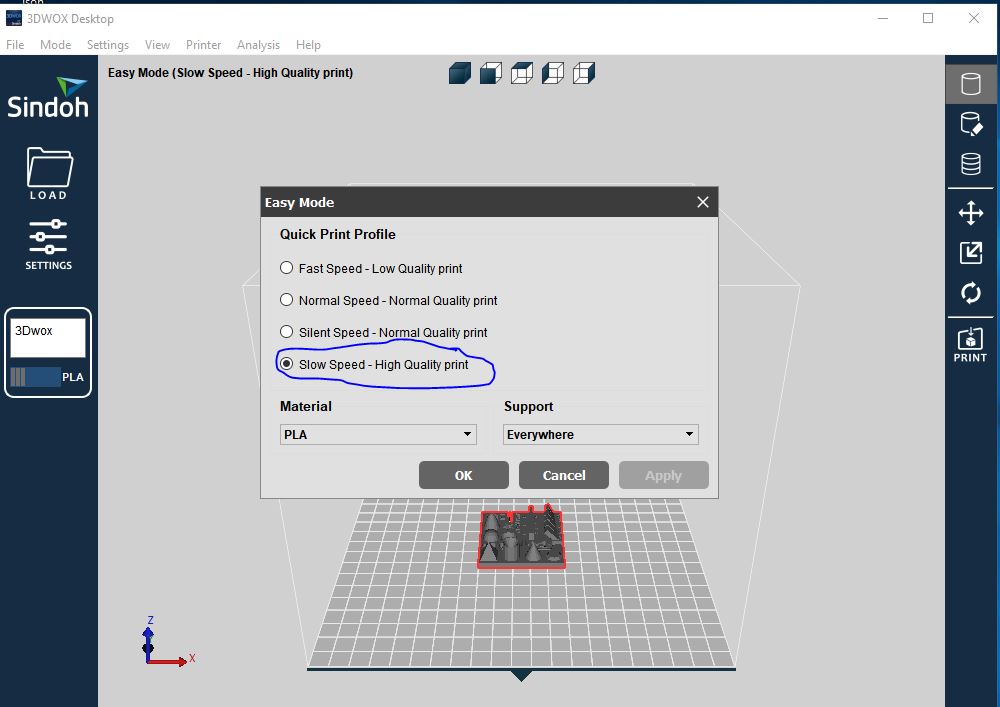Open the View menu
1000x707 pixels.
(x=157, y=45)
